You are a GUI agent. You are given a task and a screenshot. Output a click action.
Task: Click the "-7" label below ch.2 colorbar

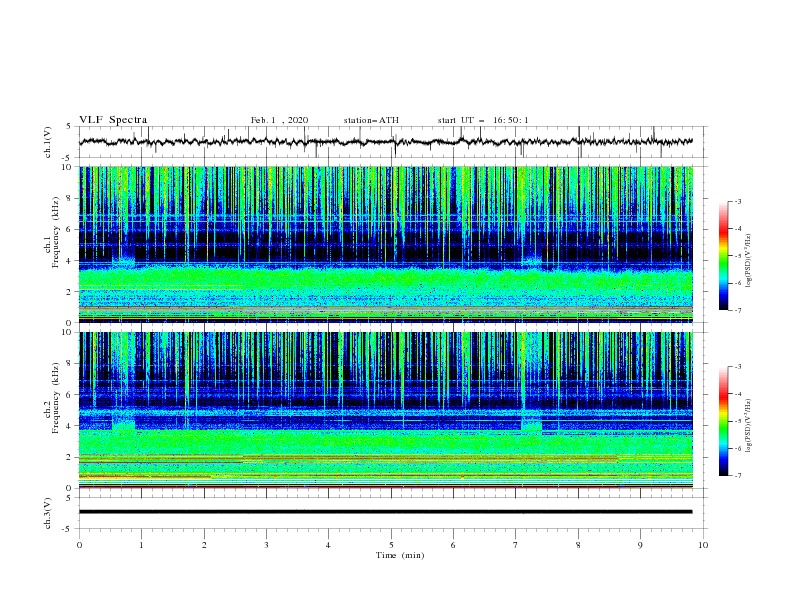[x=738, y=476]
